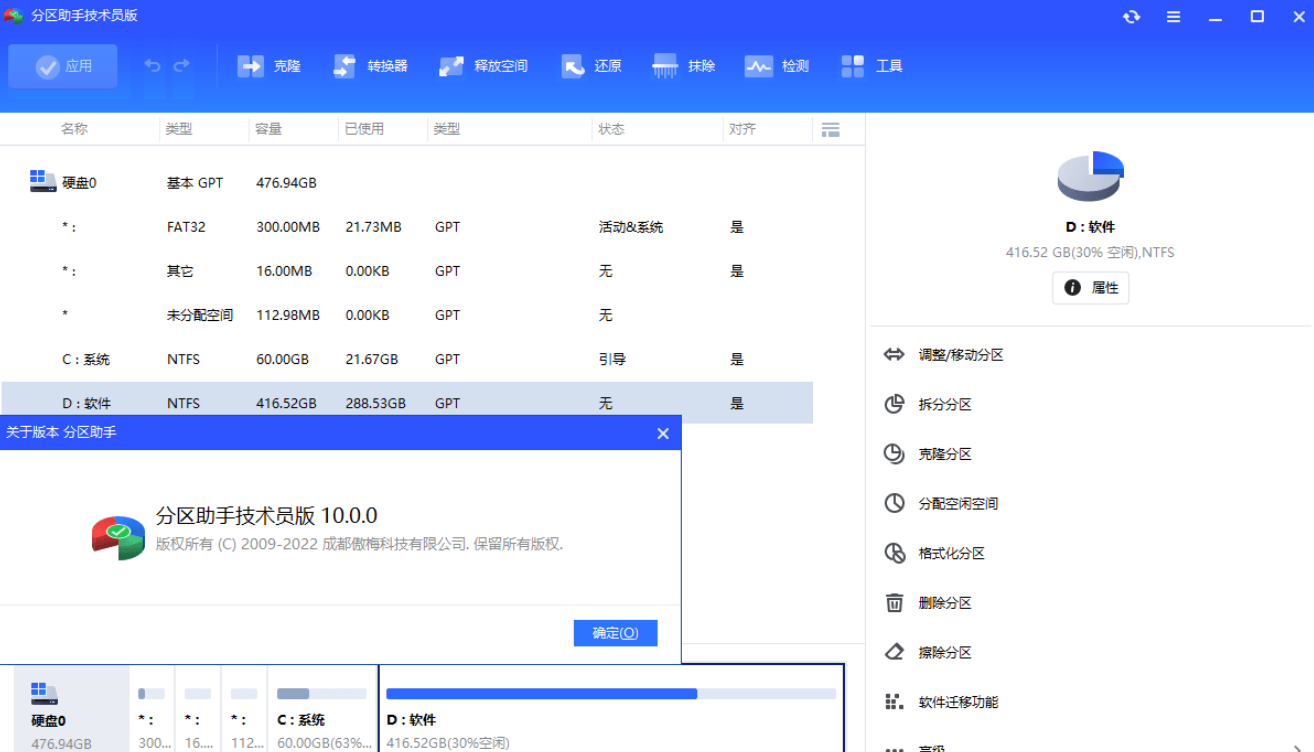Click the redo arrow icon
Screen dimensions: 1314x752
181,66
